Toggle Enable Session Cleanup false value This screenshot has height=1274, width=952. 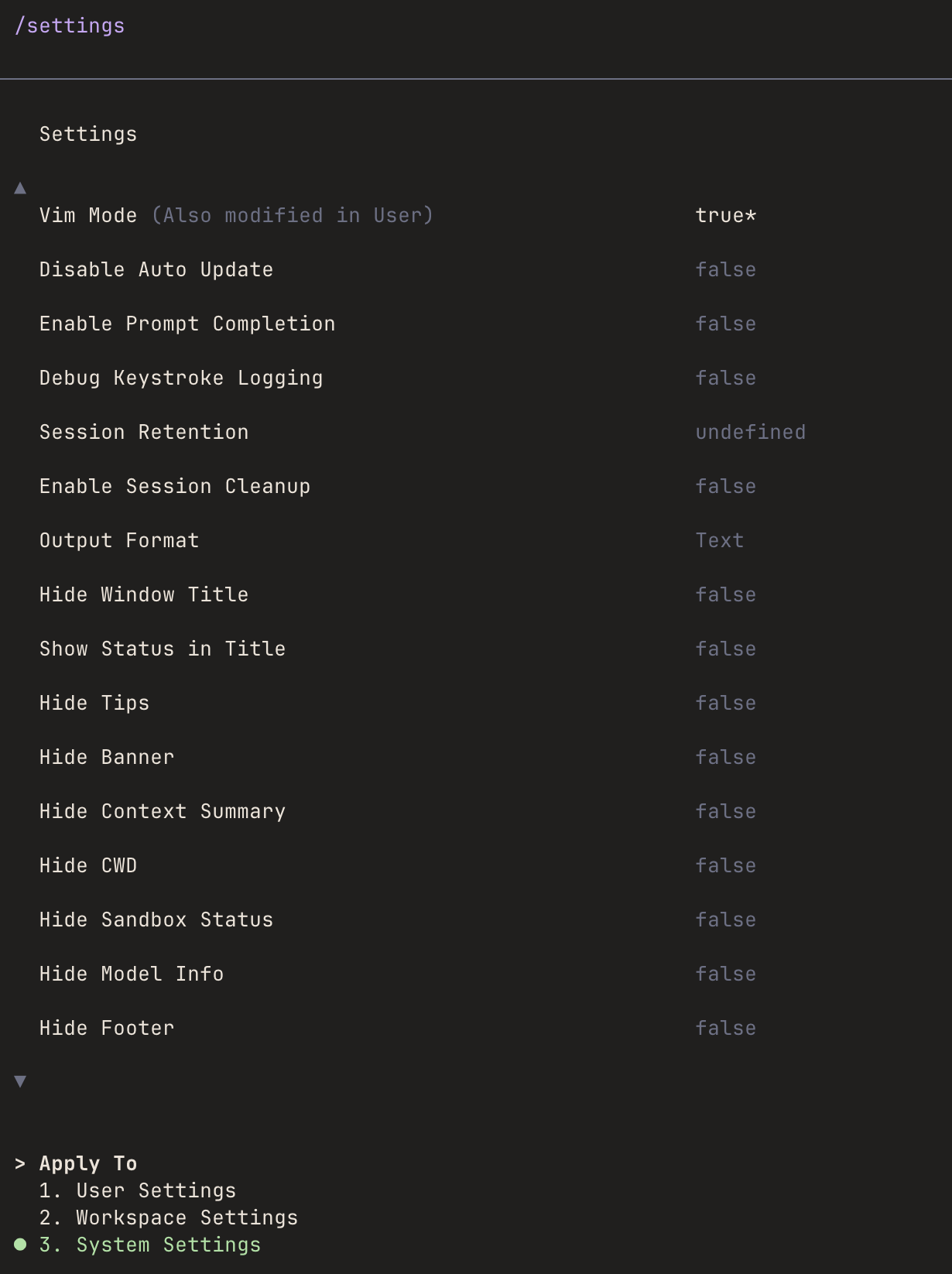point(725,486)
